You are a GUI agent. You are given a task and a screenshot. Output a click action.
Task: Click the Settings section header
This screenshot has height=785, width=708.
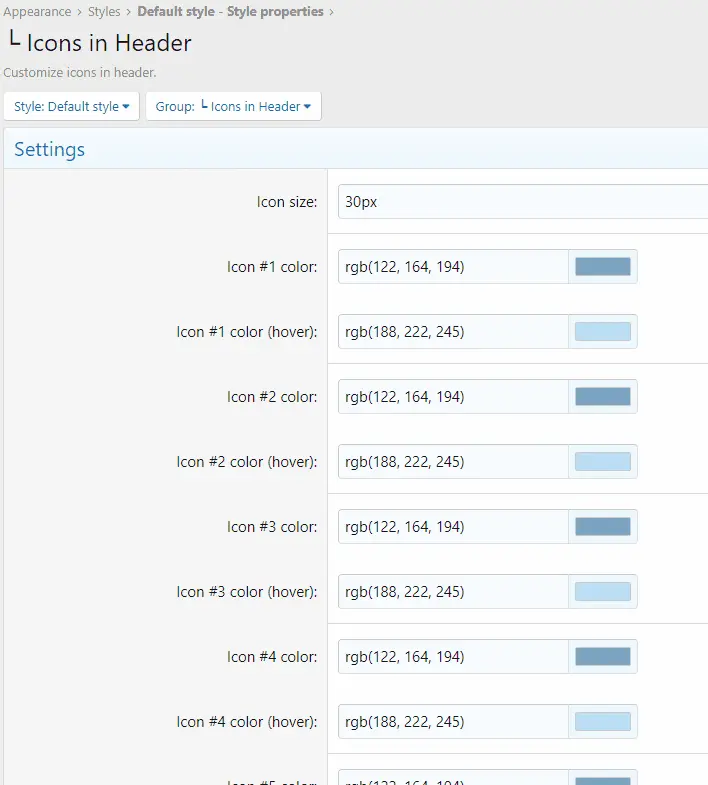tap(50, 150)
